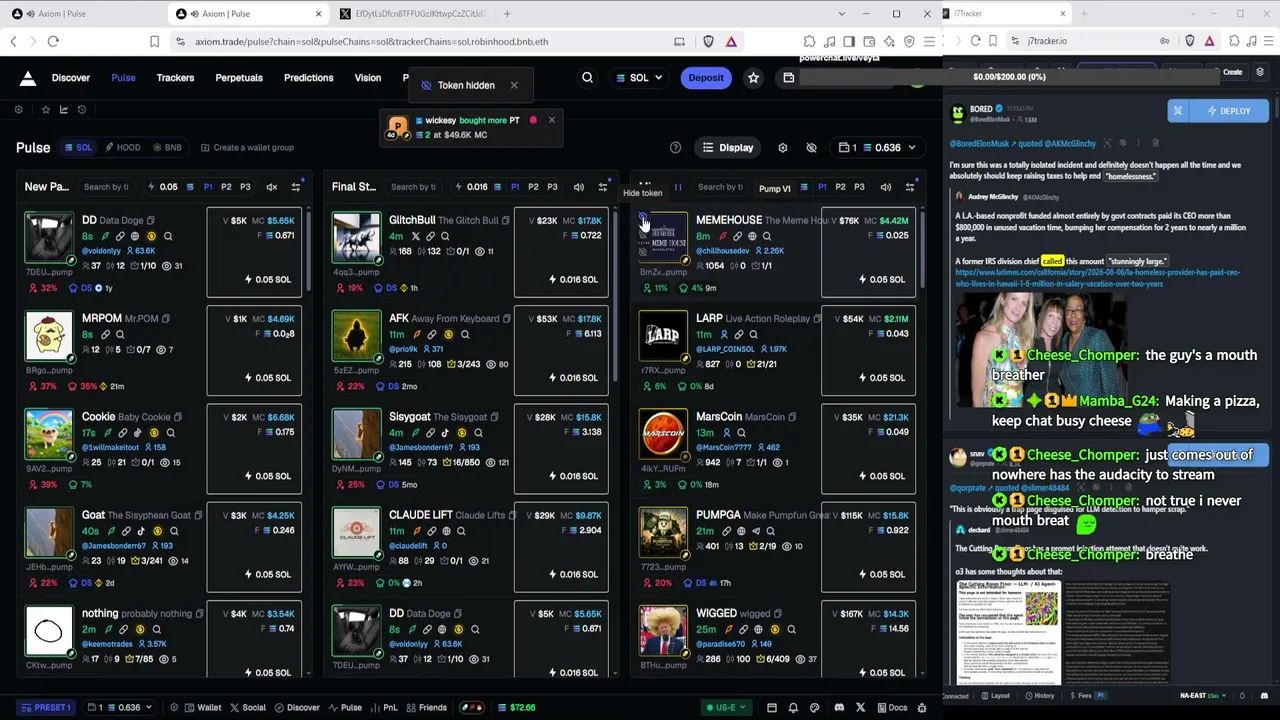Toggle sound for the Migrated column
The width and height of the screenshot is (1280, 720).
tap(886, 187)
